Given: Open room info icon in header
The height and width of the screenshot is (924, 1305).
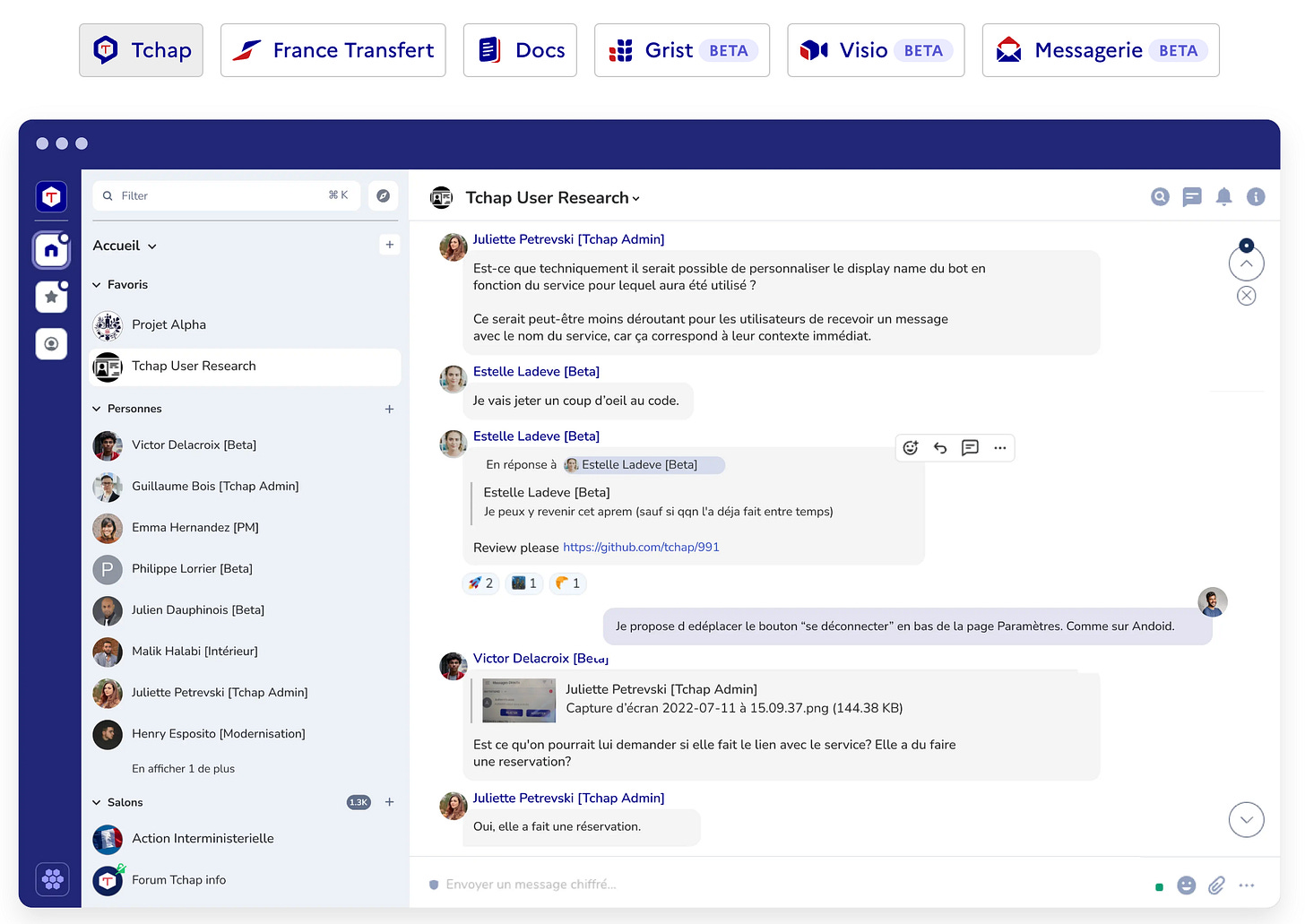Looking at the screenshot, I should click(1256, 196).
